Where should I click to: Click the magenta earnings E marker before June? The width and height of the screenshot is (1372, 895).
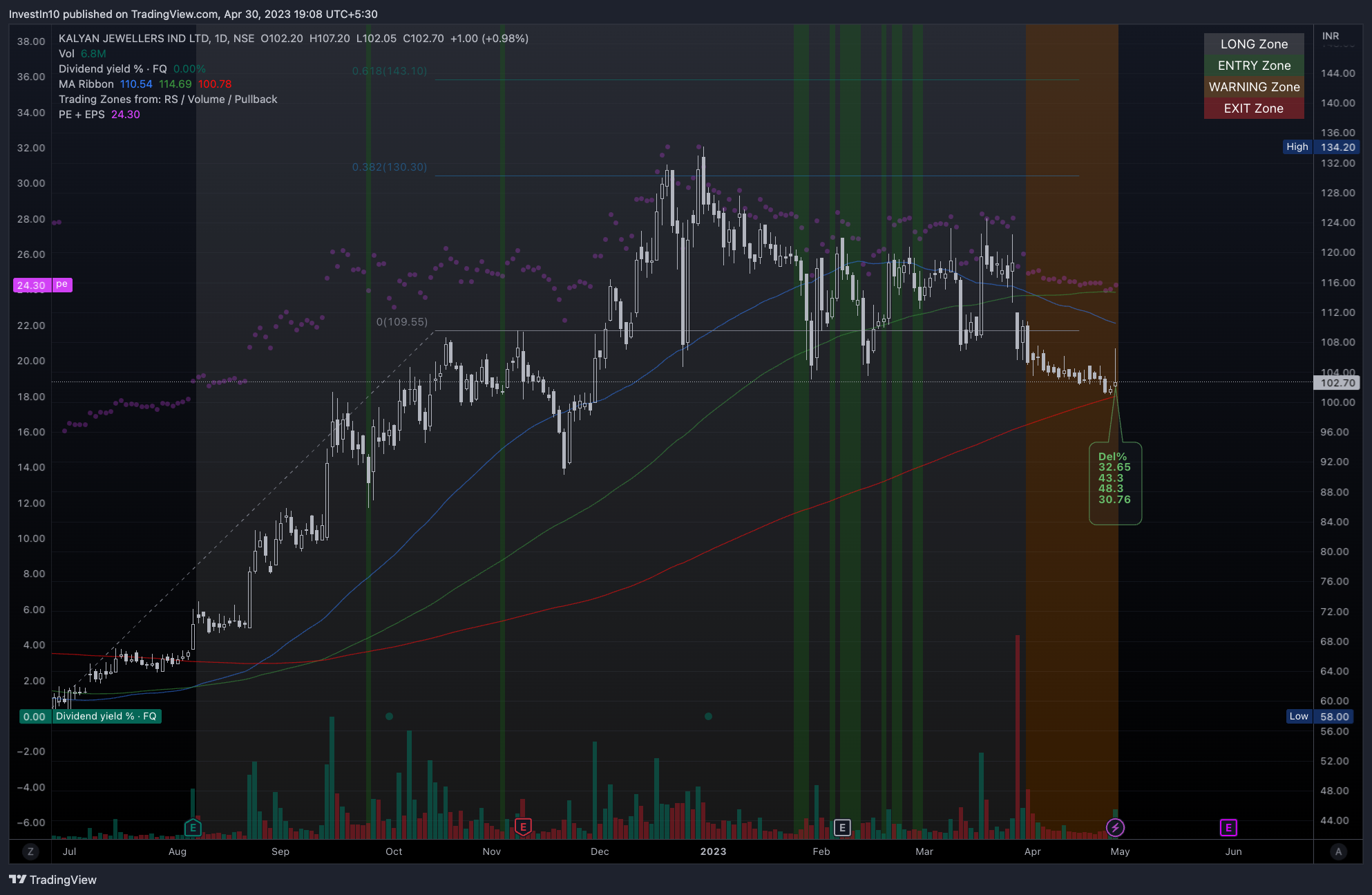1228,827
